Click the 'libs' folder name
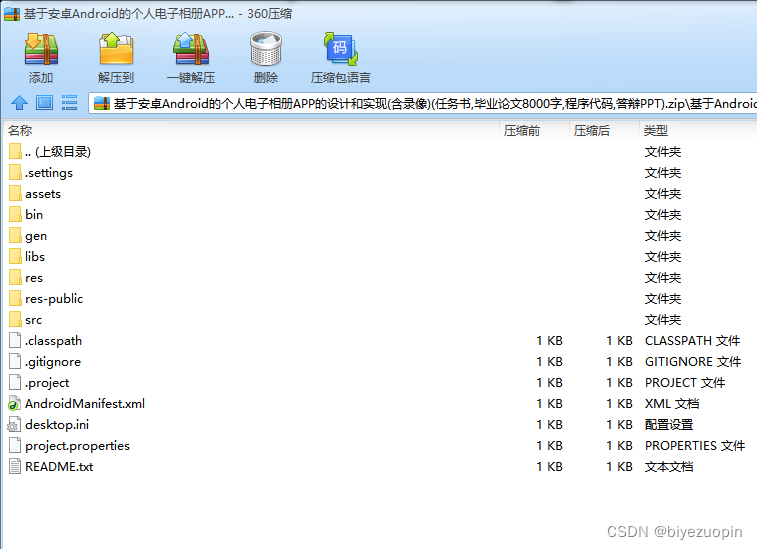This screenshot has height=549, width=757. pyautogui.click(x=35, y=256)
